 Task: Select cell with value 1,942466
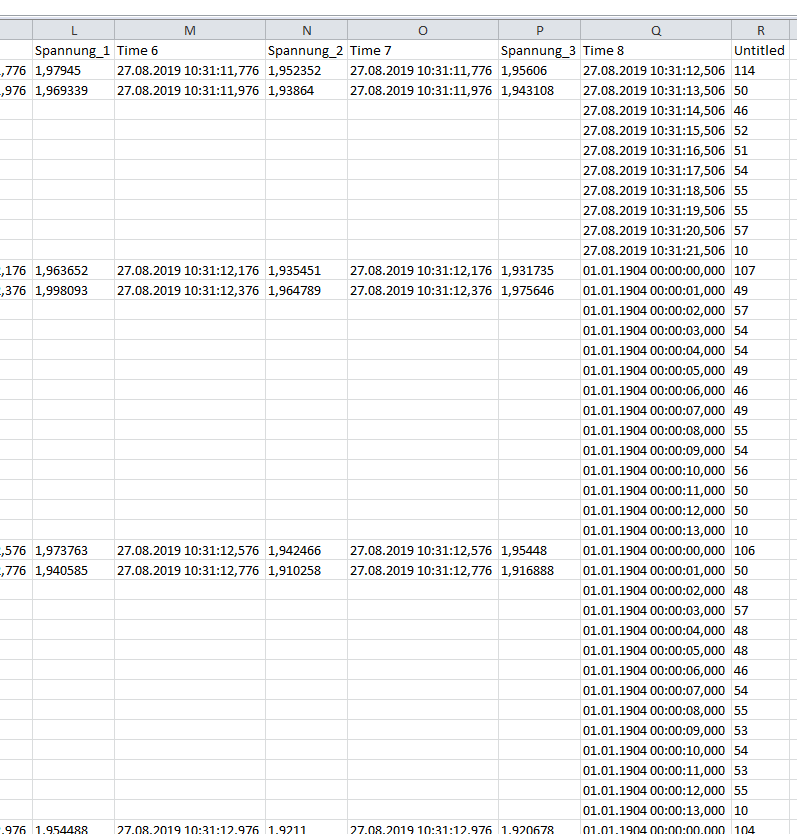coord(306,551)
